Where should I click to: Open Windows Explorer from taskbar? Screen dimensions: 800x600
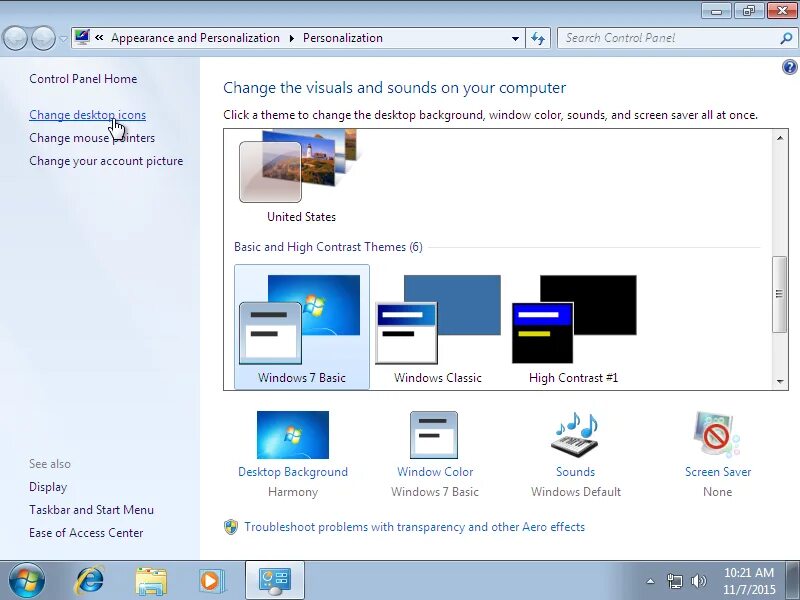151,581
